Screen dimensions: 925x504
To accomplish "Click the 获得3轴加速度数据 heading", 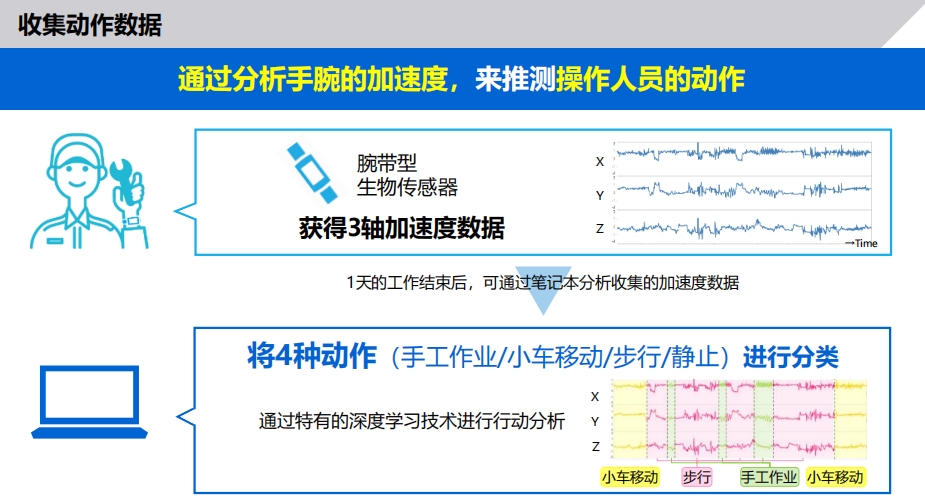I will coord(402,228).
